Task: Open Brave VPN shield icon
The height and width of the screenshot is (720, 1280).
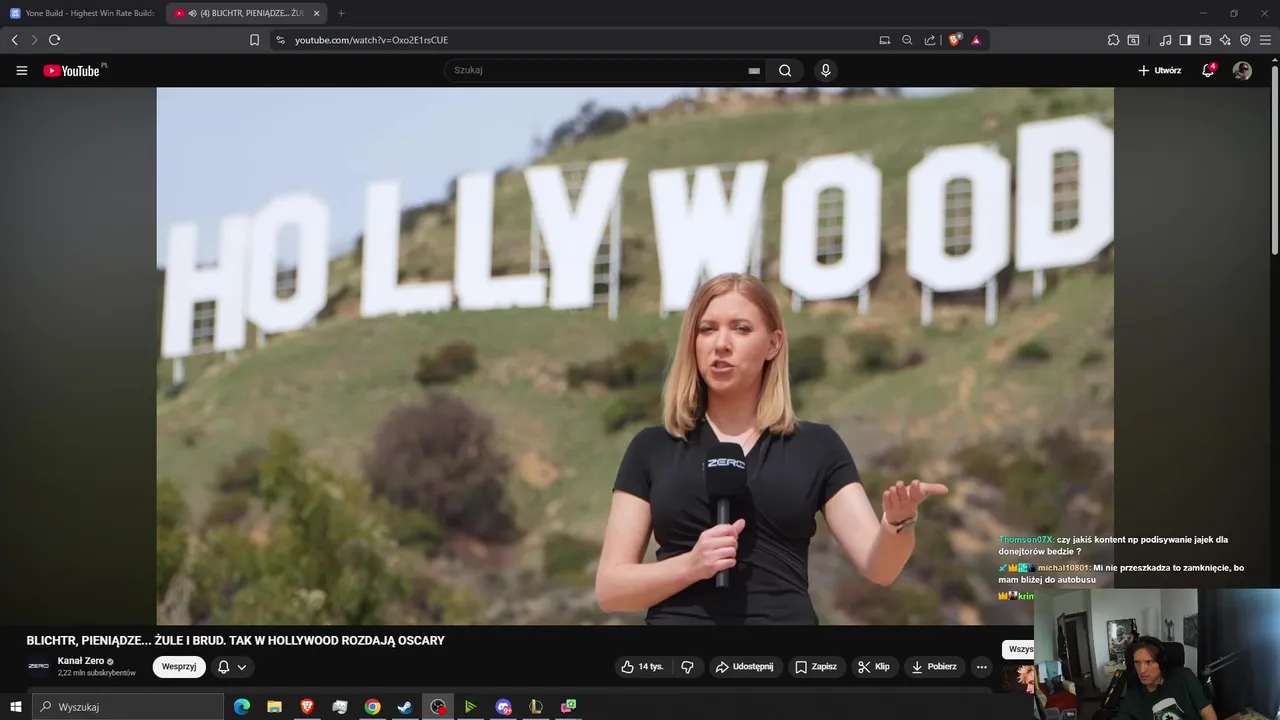Action: click(1245, 40)
